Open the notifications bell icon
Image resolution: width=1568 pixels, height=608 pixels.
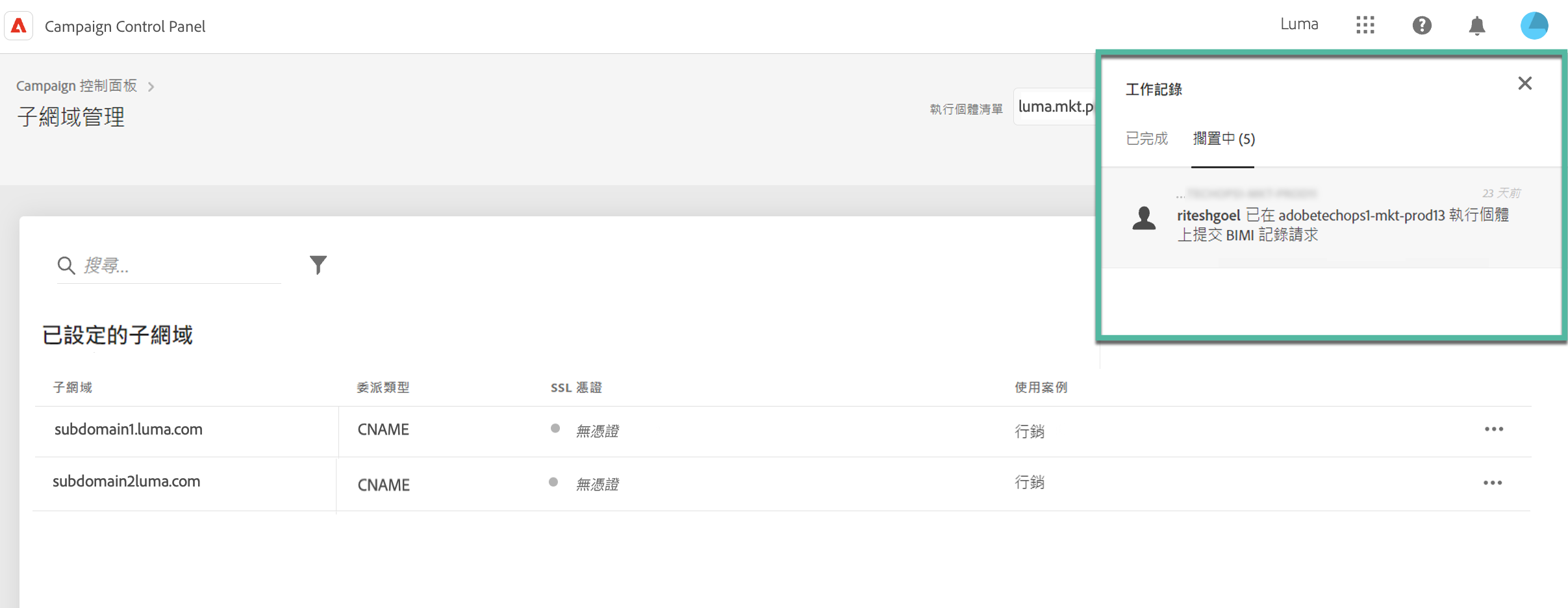(1477, 25)
